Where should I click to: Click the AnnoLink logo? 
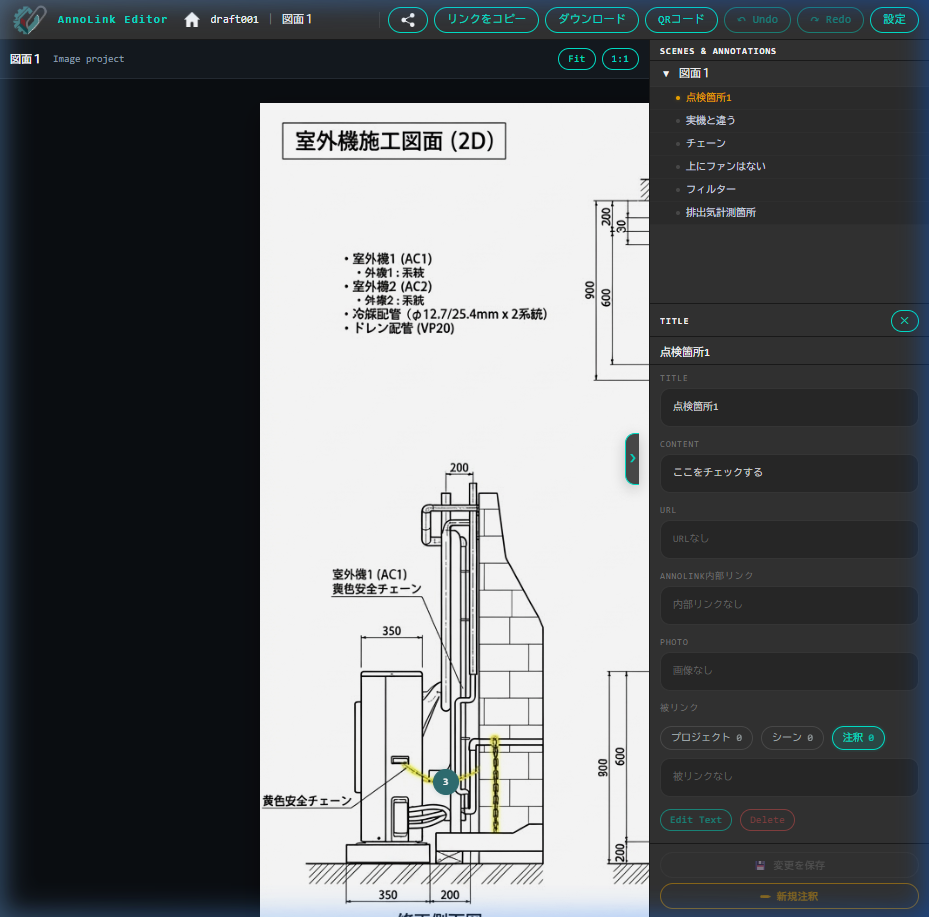pos(28,19)
